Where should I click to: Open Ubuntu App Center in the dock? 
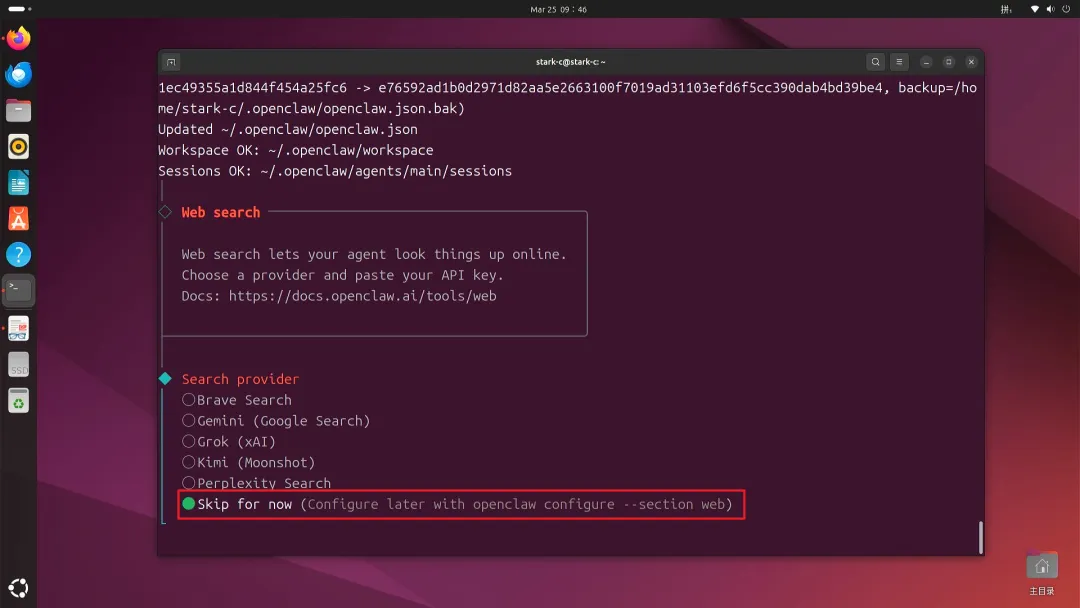click(19, 219)
